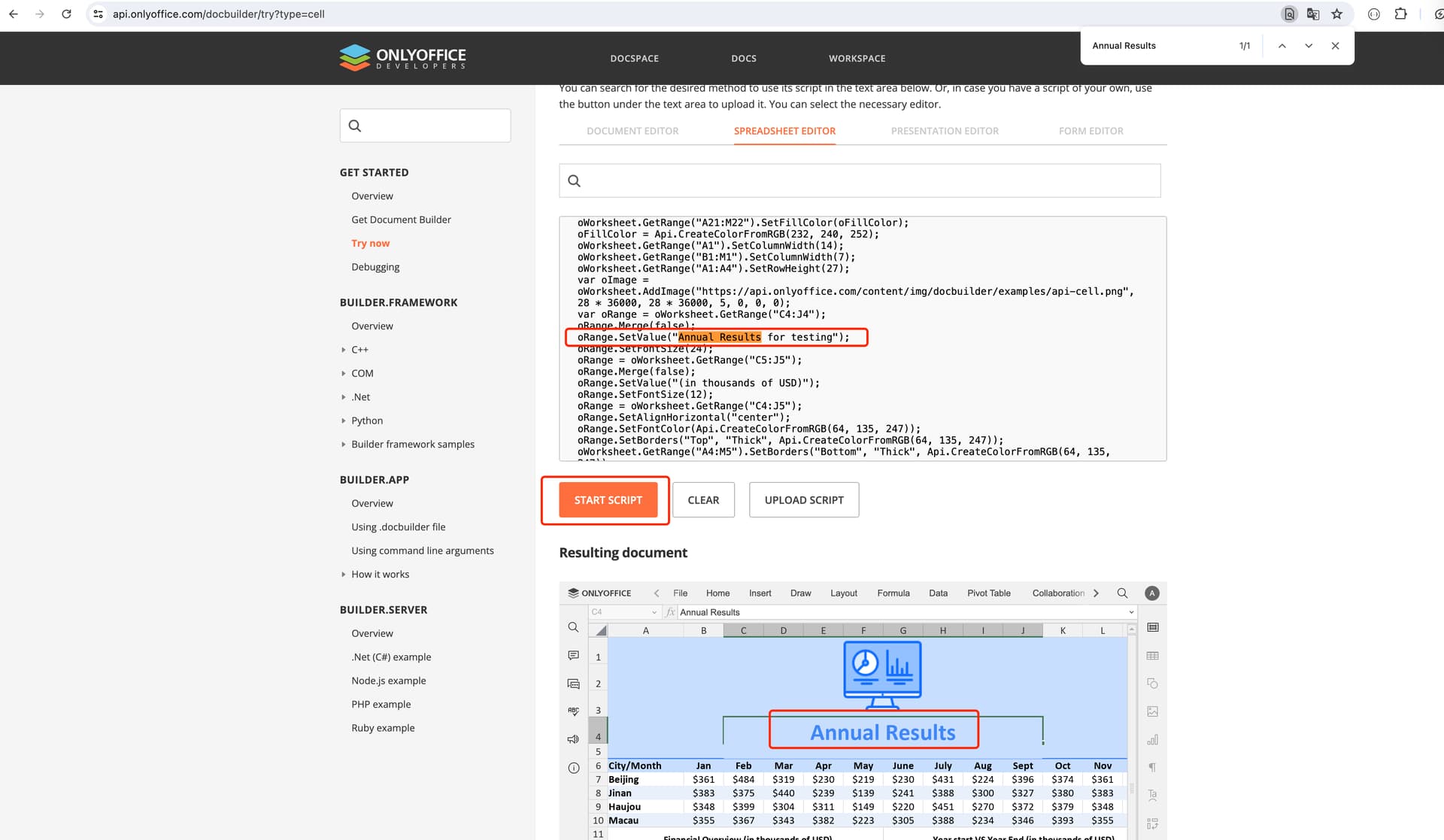The width and height of the screenshot is (1444, 840).
Task: Go to previous find match arrow
Action: [x=1282, y=46]
